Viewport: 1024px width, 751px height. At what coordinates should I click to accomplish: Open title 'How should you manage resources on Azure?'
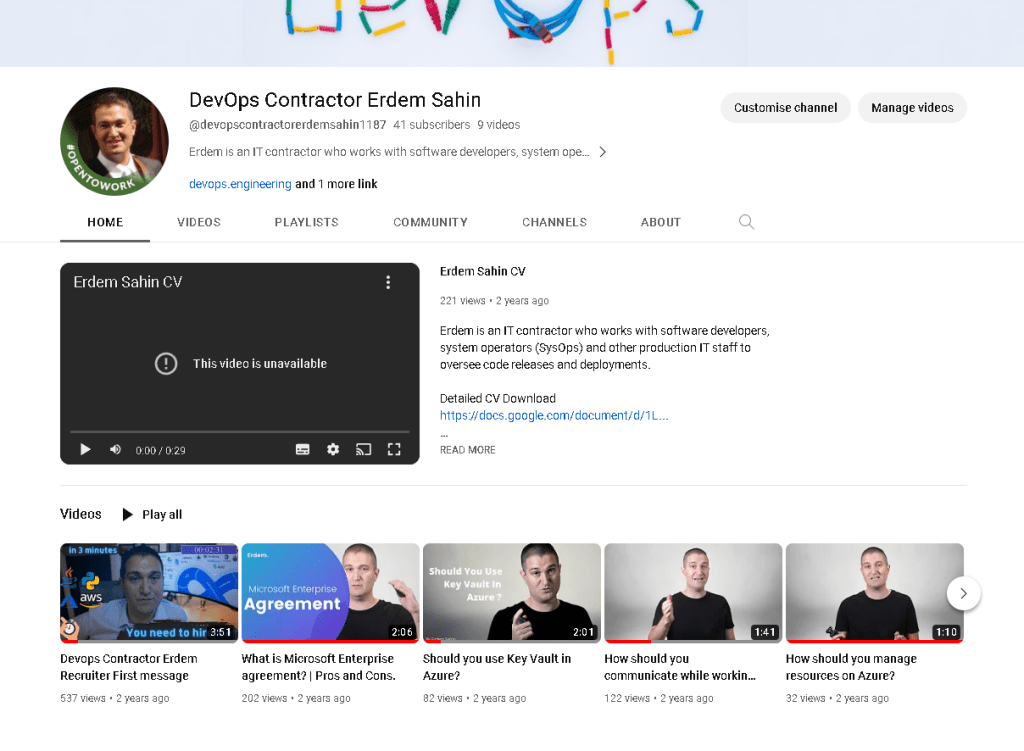(x=851, y=667)
